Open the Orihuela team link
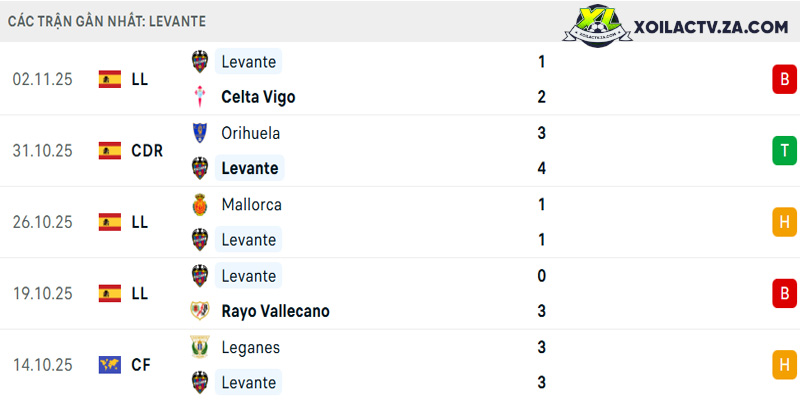This screenshot has width=800, height=400. [251, 133]
